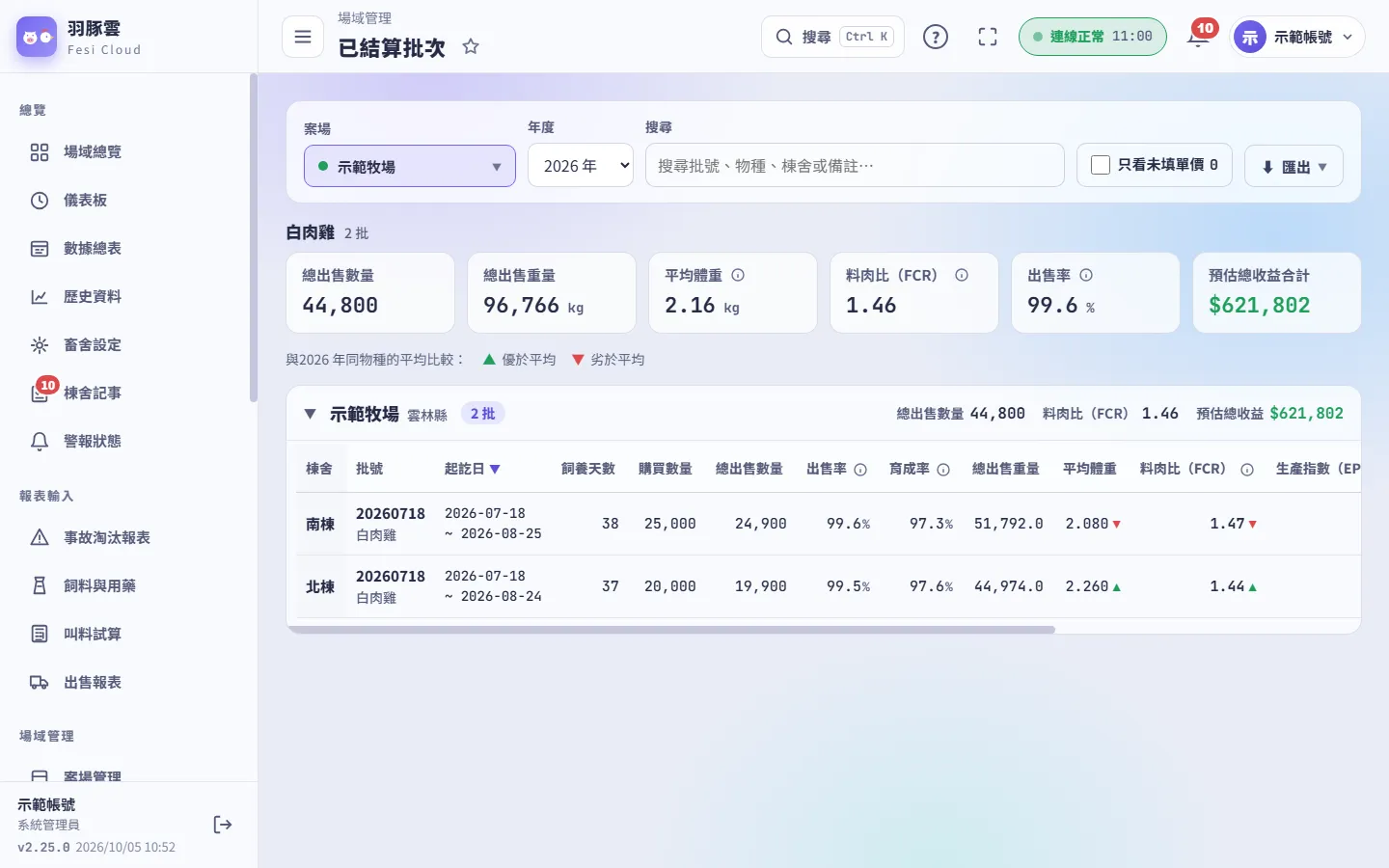Check the 只看未填單價 checkbox
The height and width of the screenshot is (868, 1389).
coord(1101,165)
